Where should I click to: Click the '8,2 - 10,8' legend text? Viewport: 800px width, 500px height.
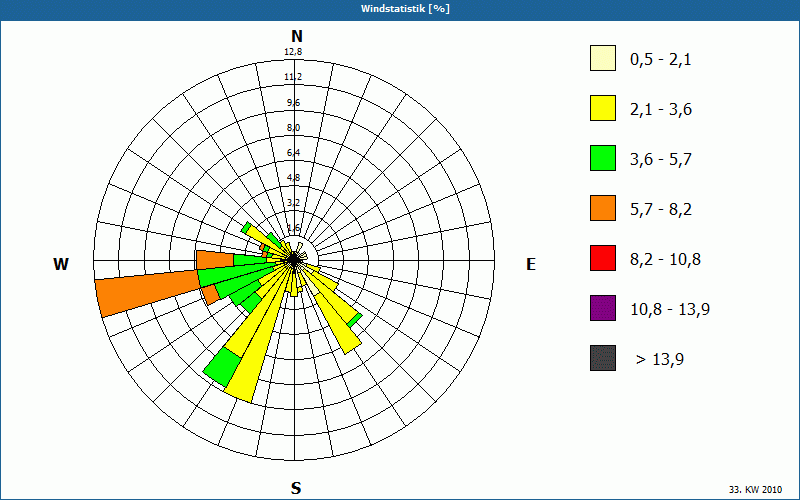pos(665,260)
